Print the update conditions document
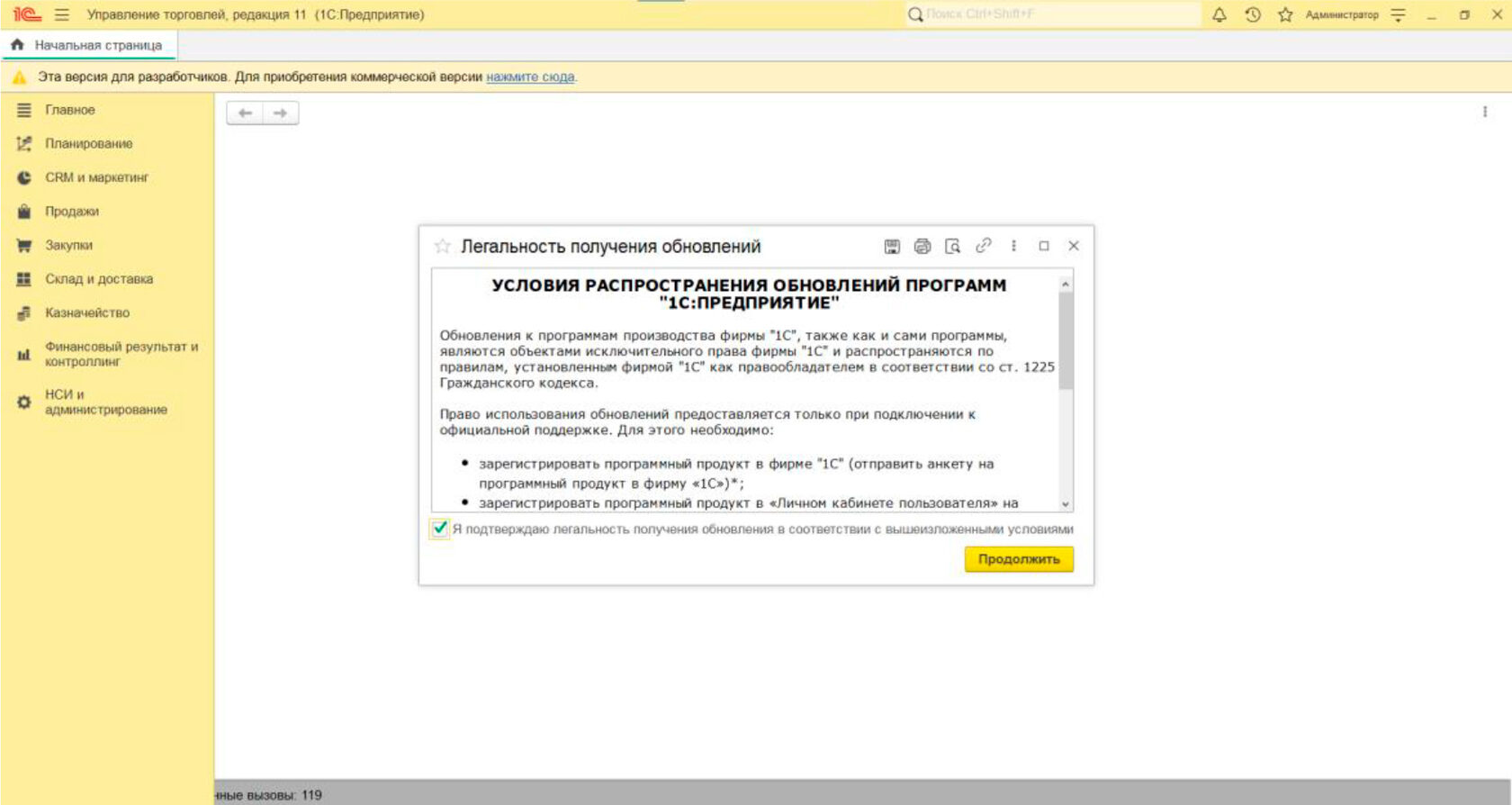 click(x=922, y=246)
